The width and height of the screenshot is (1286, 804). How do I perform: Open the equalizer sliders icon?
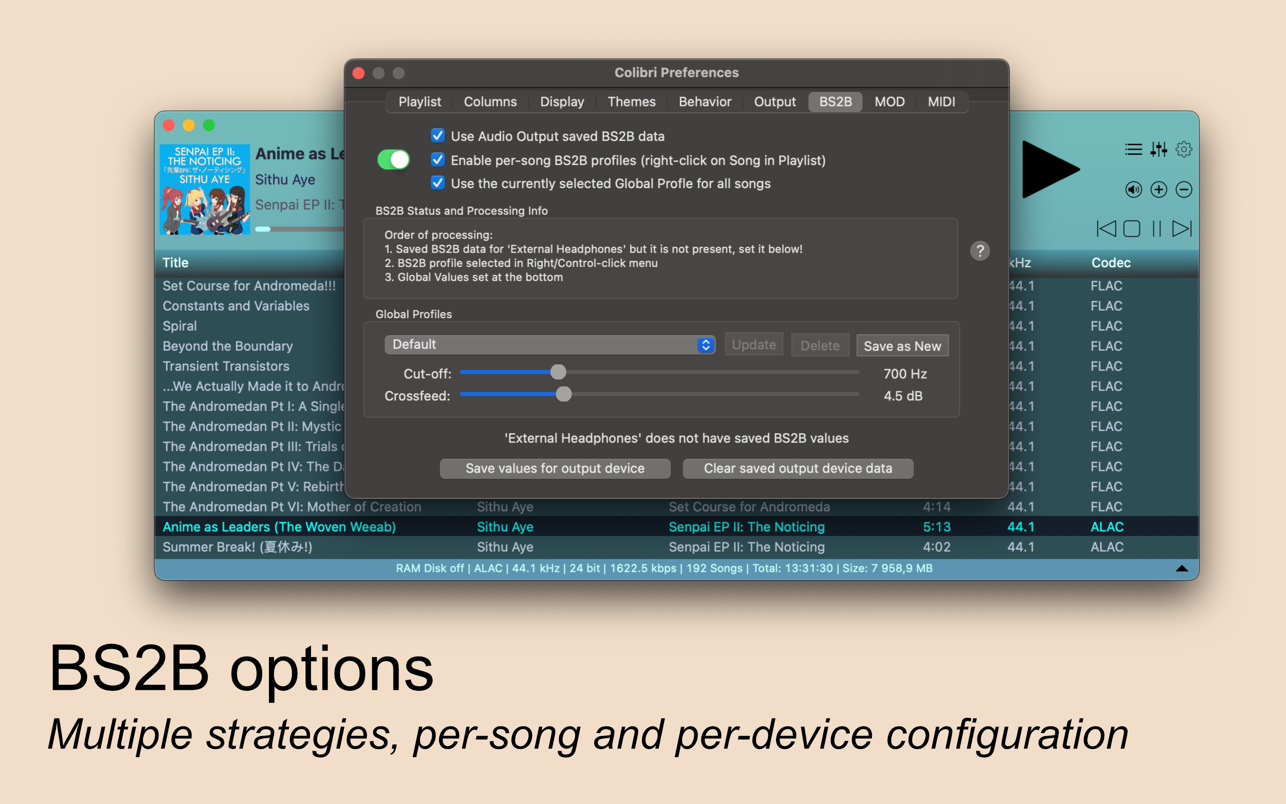tap(1158, 150)
